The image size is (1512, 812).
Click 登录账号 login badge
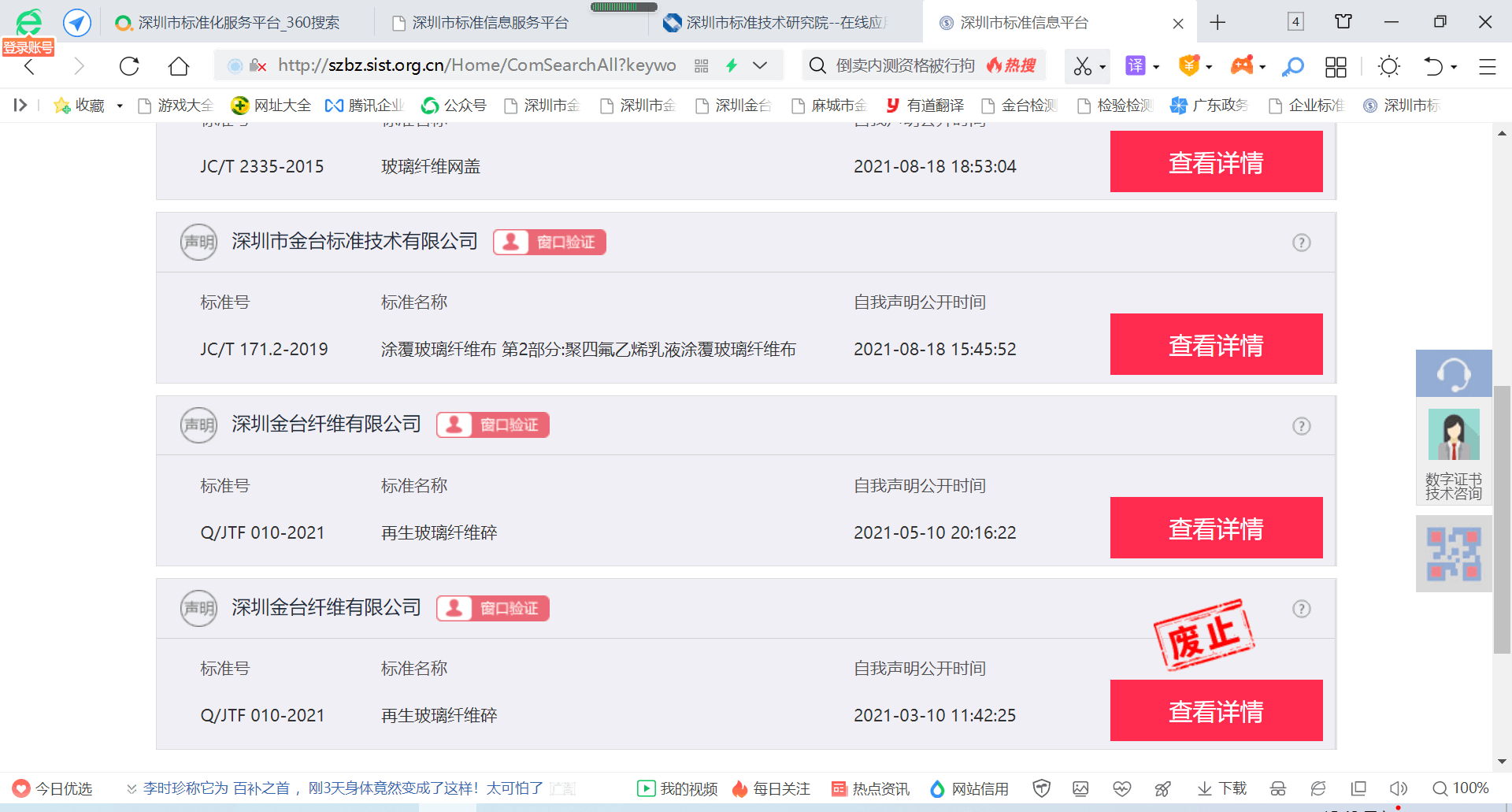click(28, 47)
